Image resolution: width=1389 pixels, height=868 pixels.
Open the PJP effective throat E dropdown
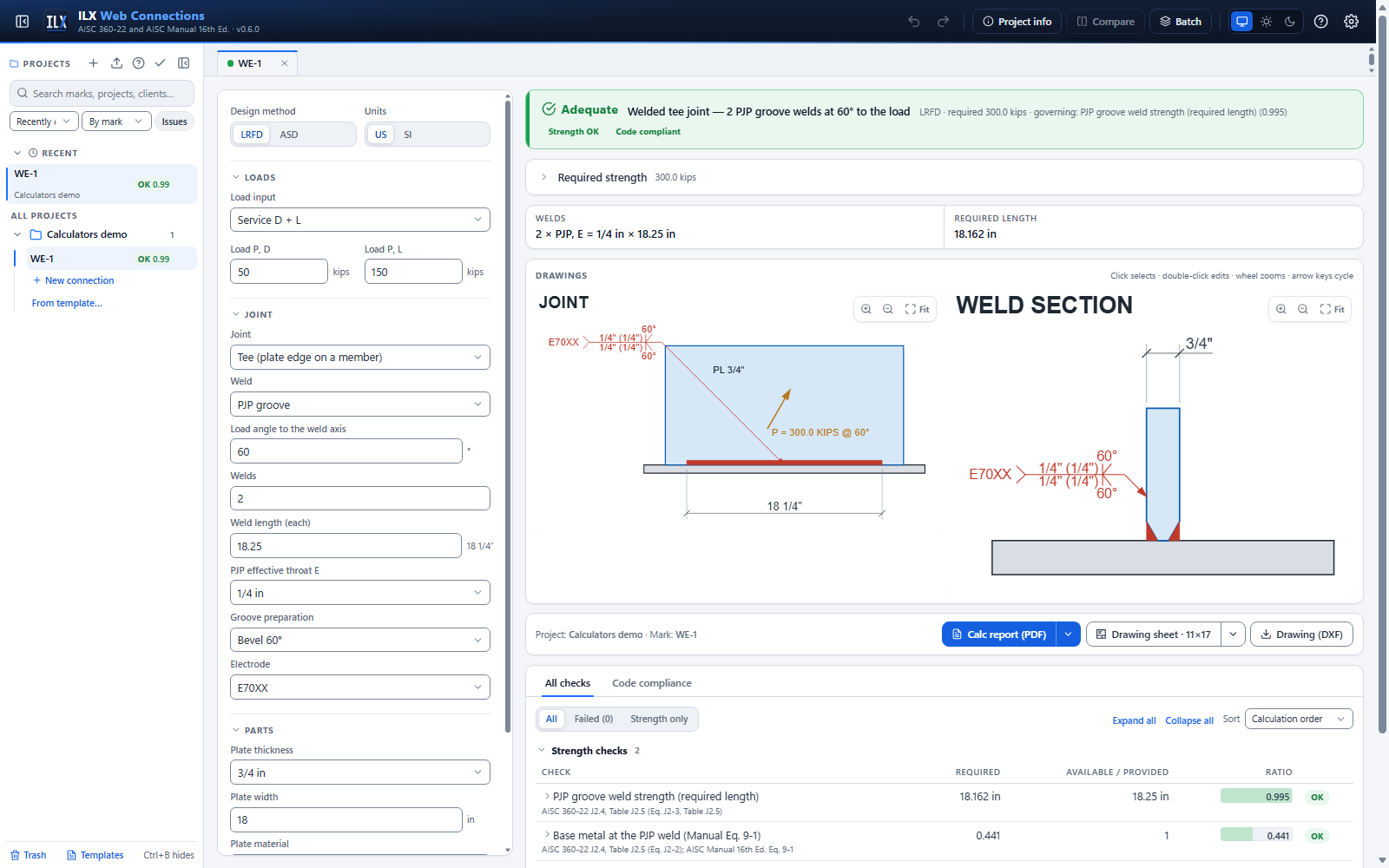click(x=360, y=593)
